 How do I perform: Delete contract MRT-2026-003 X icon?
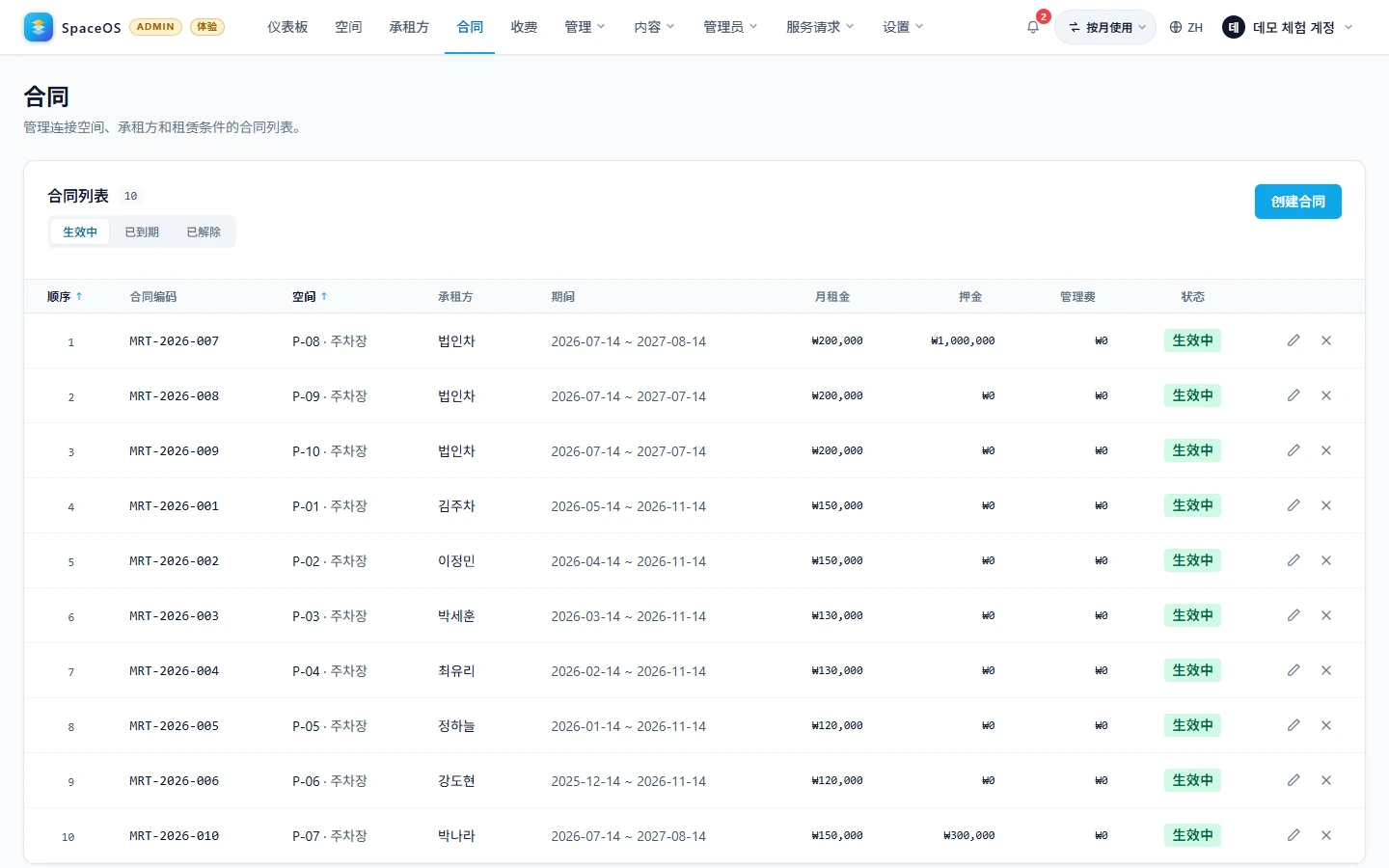coord(1326,615)
